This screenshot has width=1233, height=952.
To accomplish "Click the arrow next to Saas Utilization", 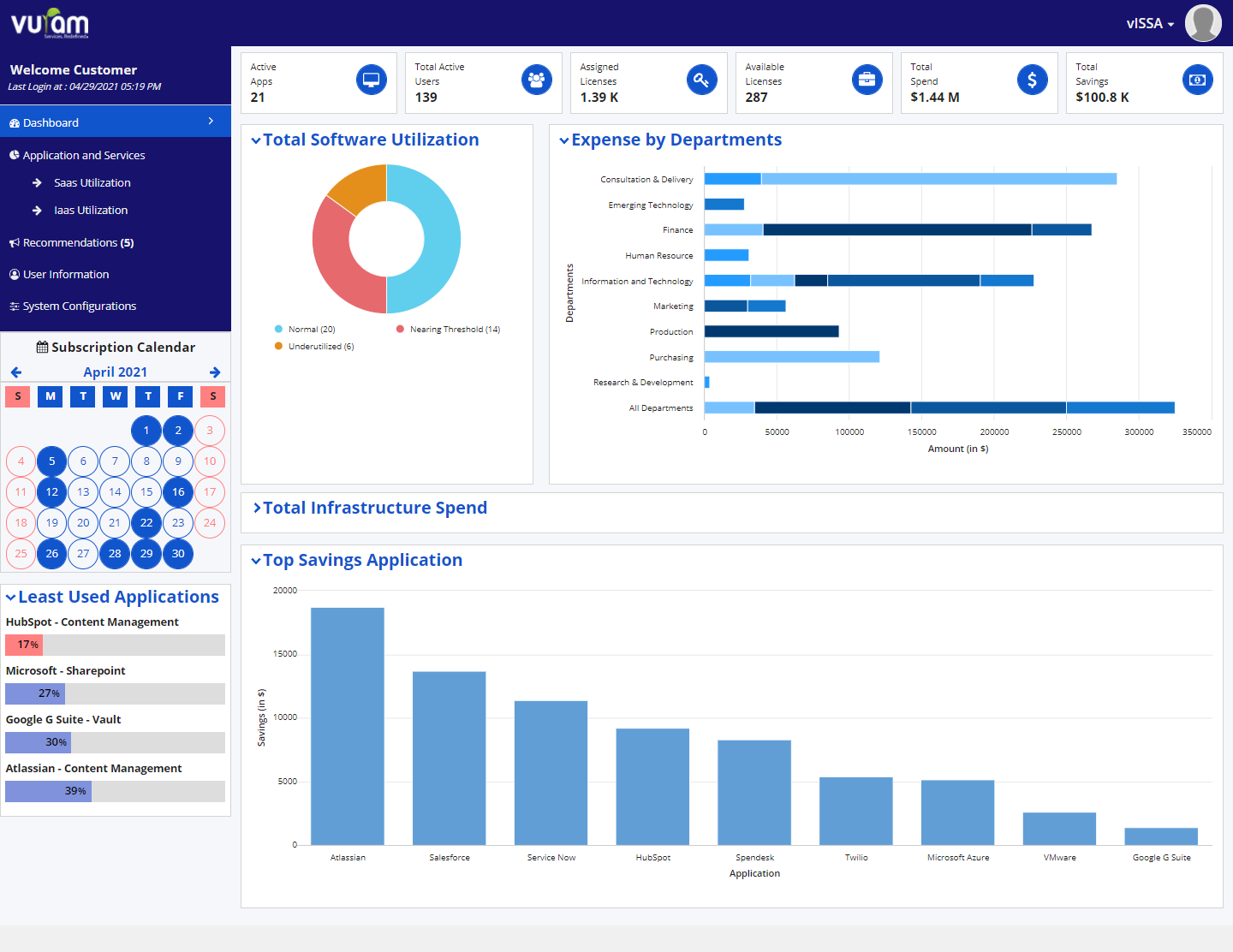I will click(x=37, y=183).
